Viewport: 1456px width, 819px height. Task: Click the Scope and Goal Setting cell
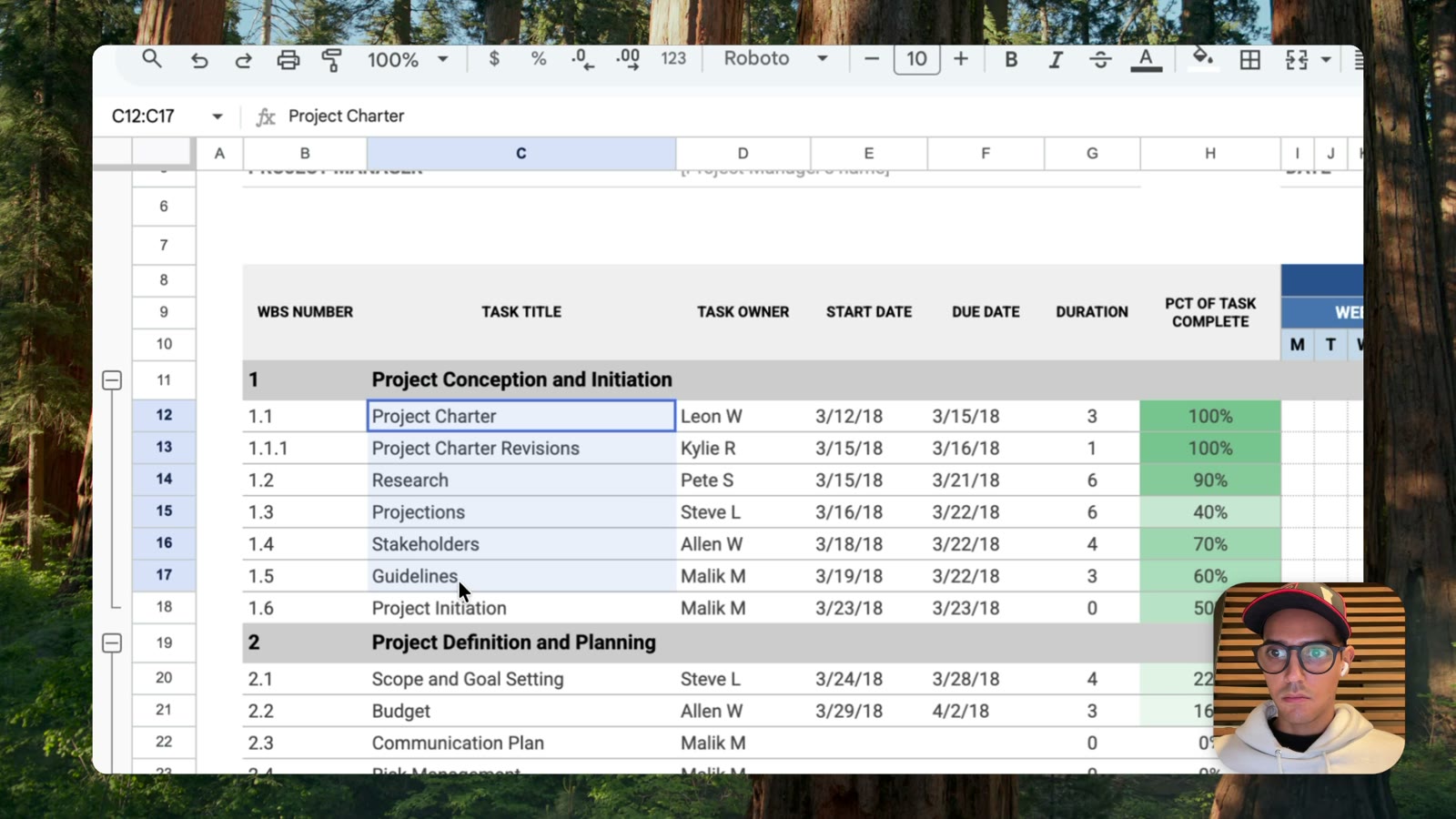(521, 679)
